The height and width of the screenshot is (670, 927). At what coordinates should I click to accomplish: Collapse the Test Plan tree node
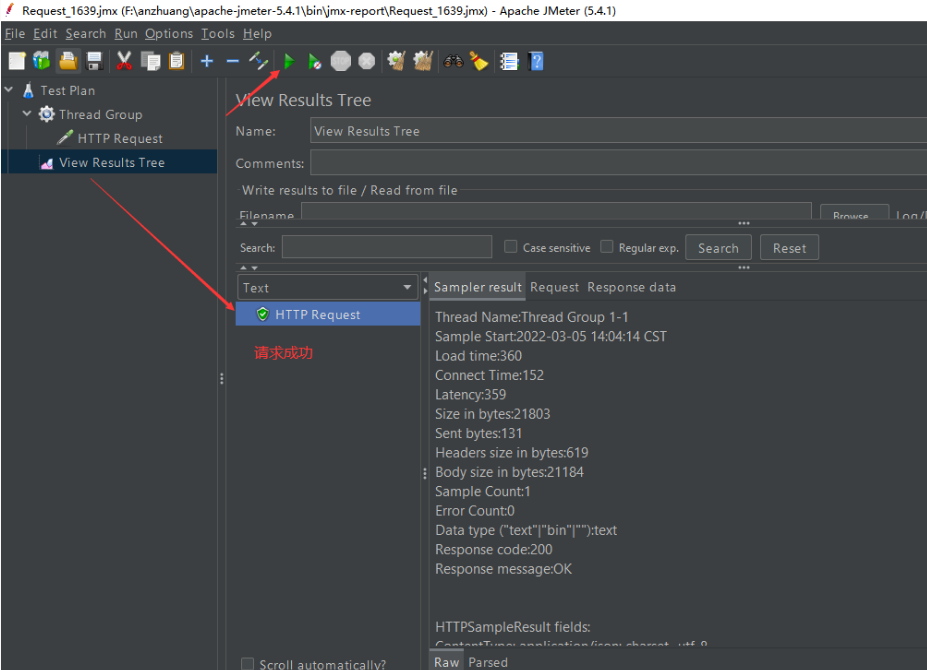[x=9, y=90]
